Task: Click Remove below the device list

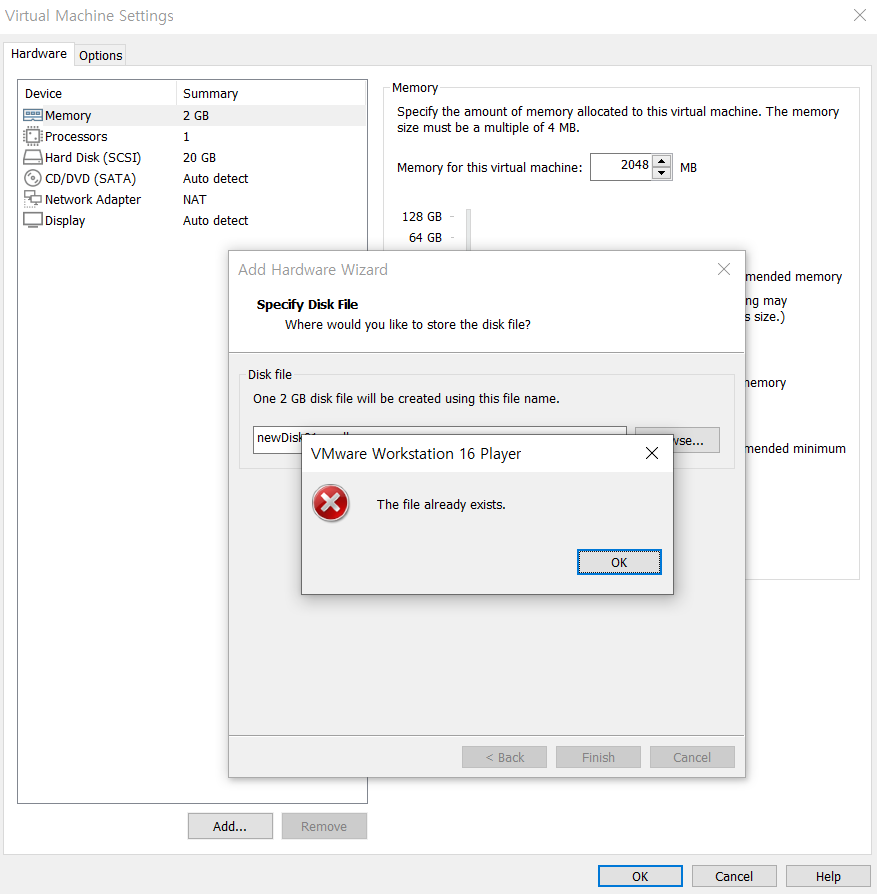Action: point(324,826)
